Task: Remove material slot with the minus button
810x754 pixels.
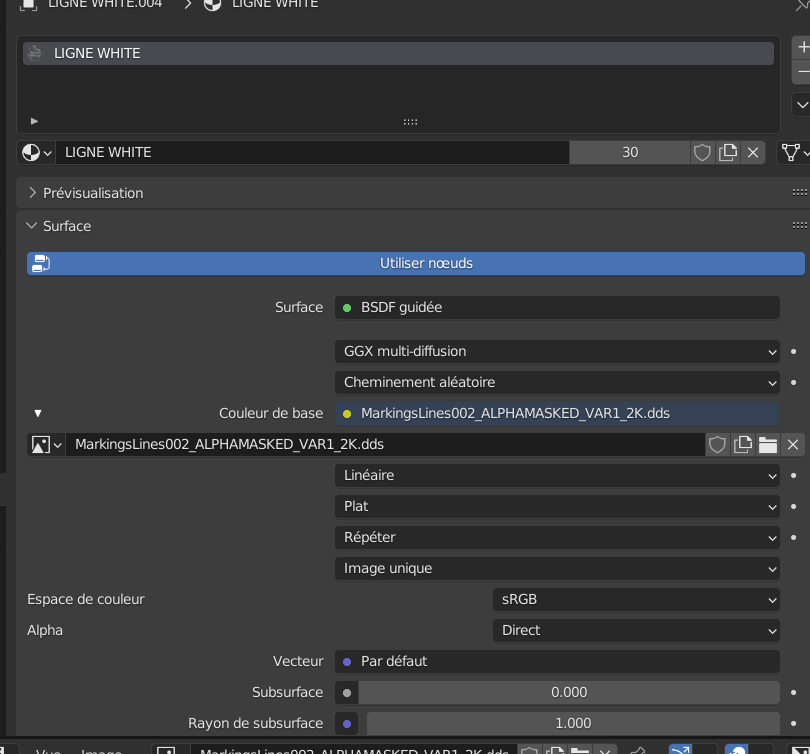Action: (x=802, y=72)
